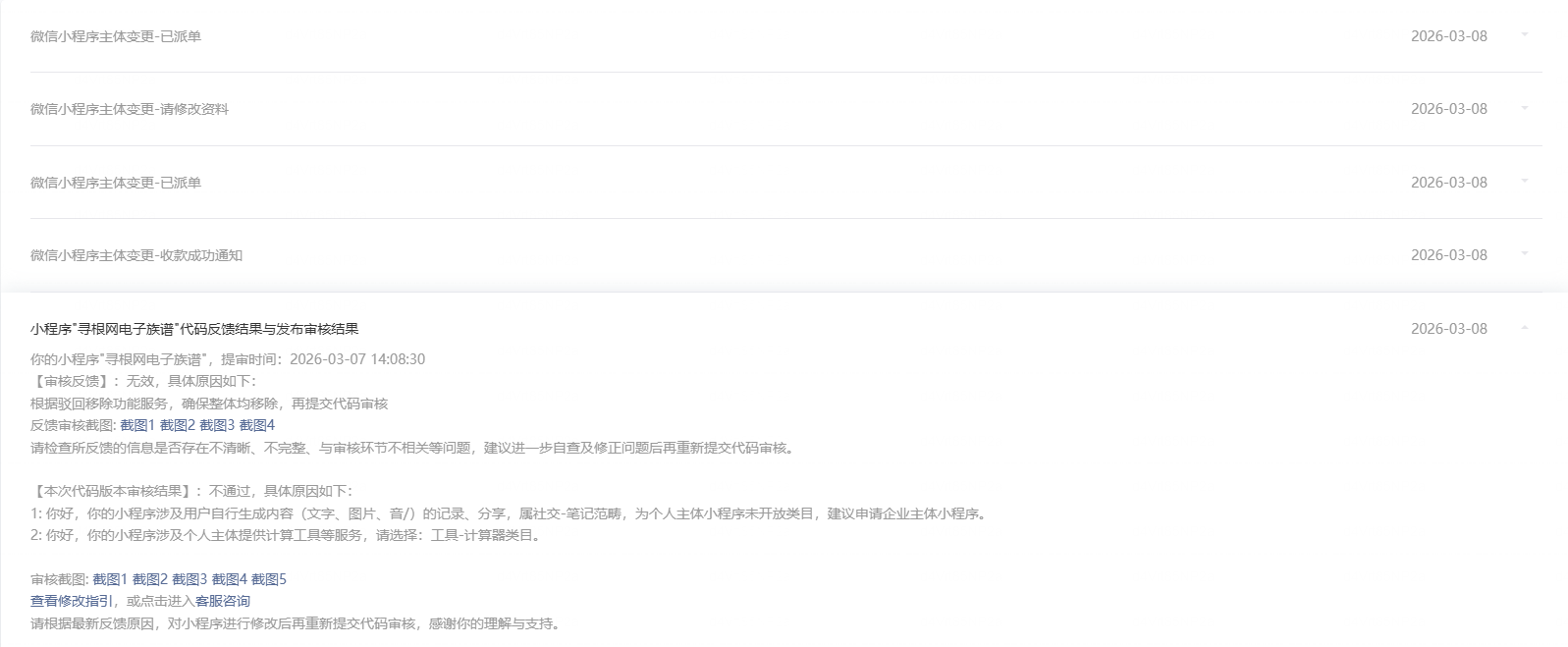This screenshot has width=1568, height=647.
Task: Go to 客服咨询 link
Action: (x=223, y=601)
